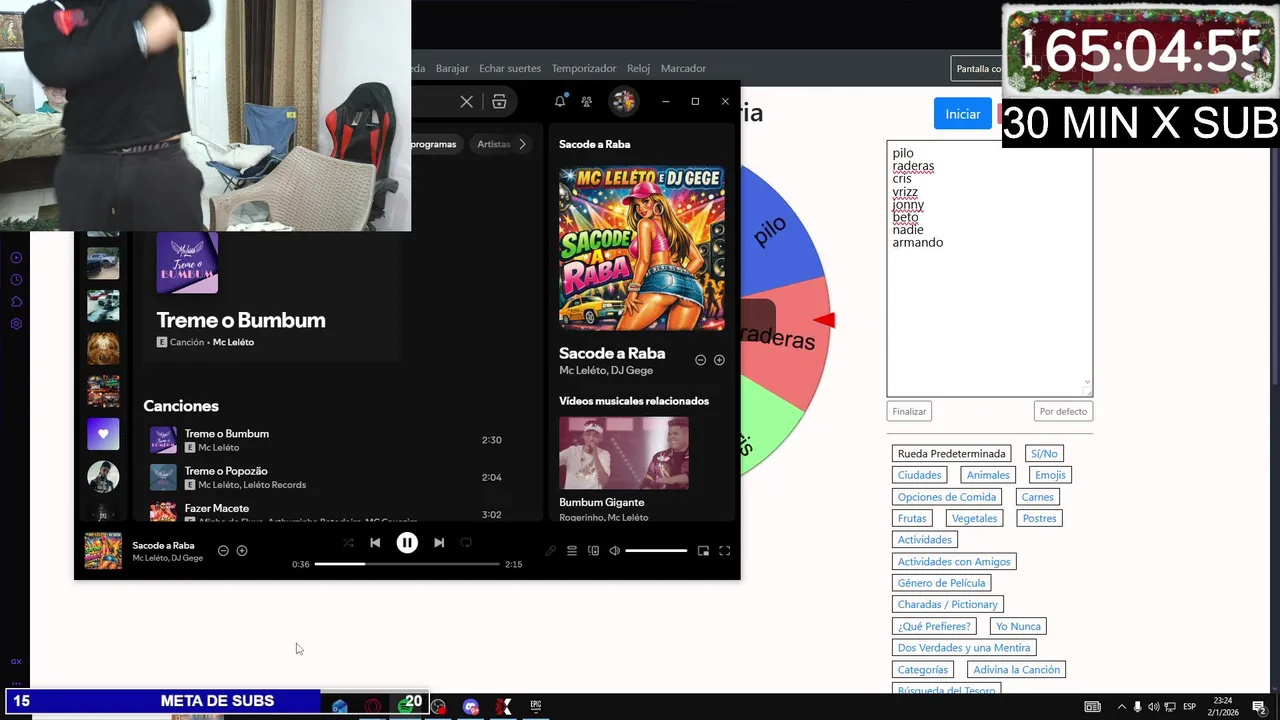
Task: Go back to the previous track
Action: (x=375, y=543)
